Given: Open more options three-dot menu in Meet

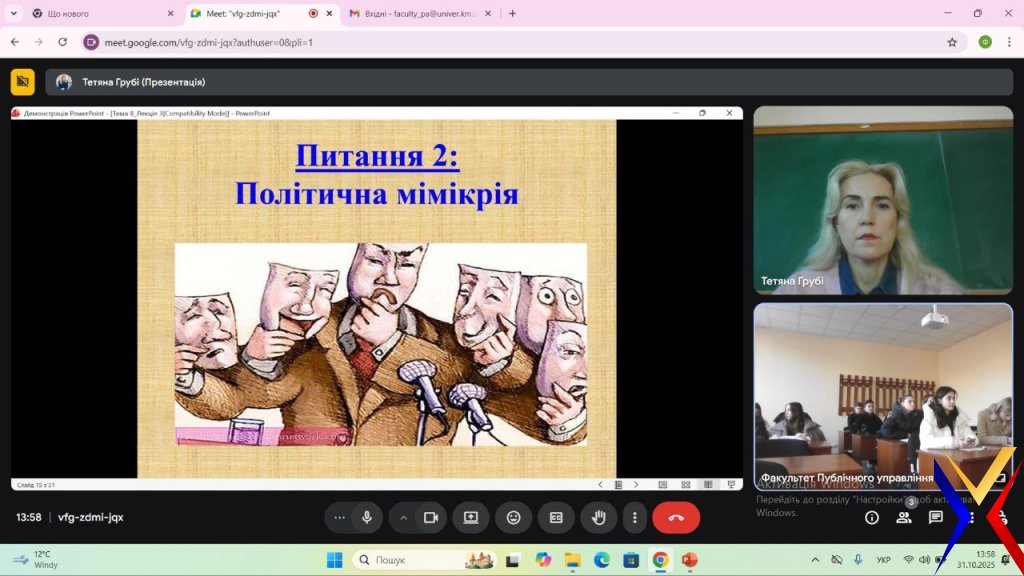Looking at the screenshot, I should click(x=635, y=517).
